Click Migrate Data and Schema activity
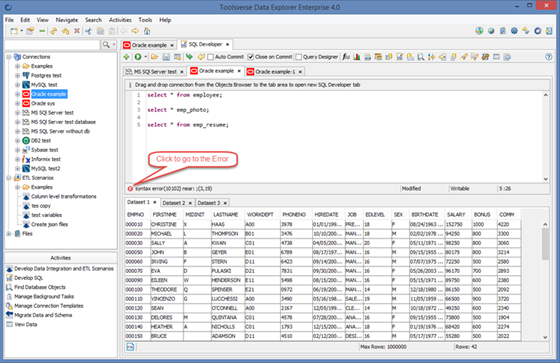This screenshot has width=560, height=363. pos(43,315)
